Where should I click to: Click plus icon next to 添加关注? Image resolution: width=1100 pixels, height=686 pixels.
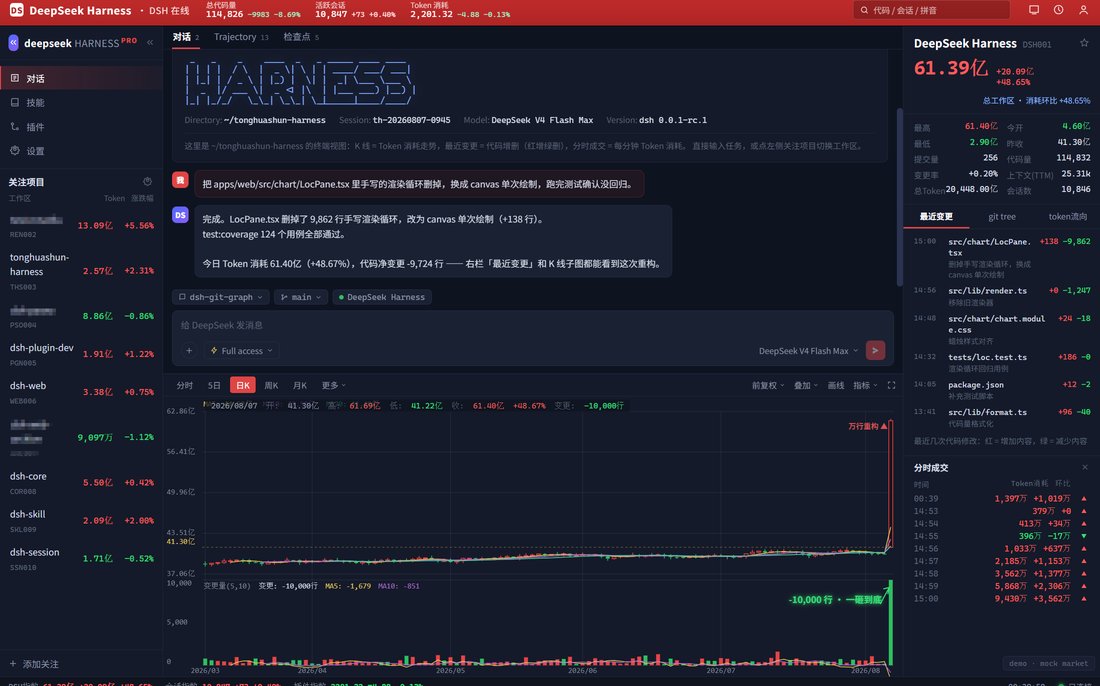point(13,664)
